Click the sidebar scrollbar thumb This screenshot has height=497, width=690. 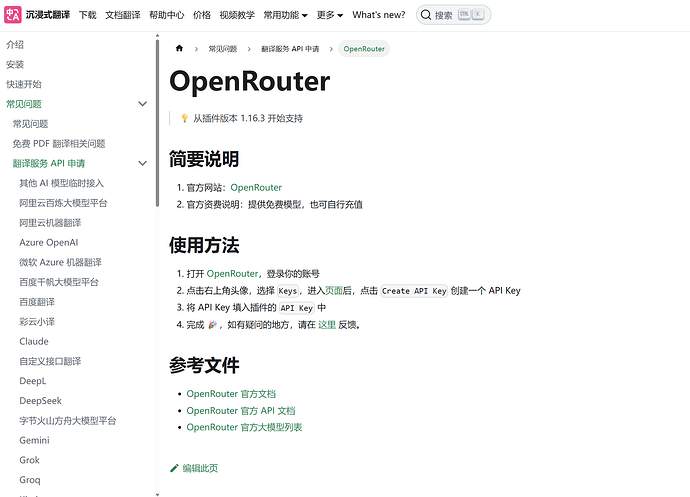pos(157,123)
